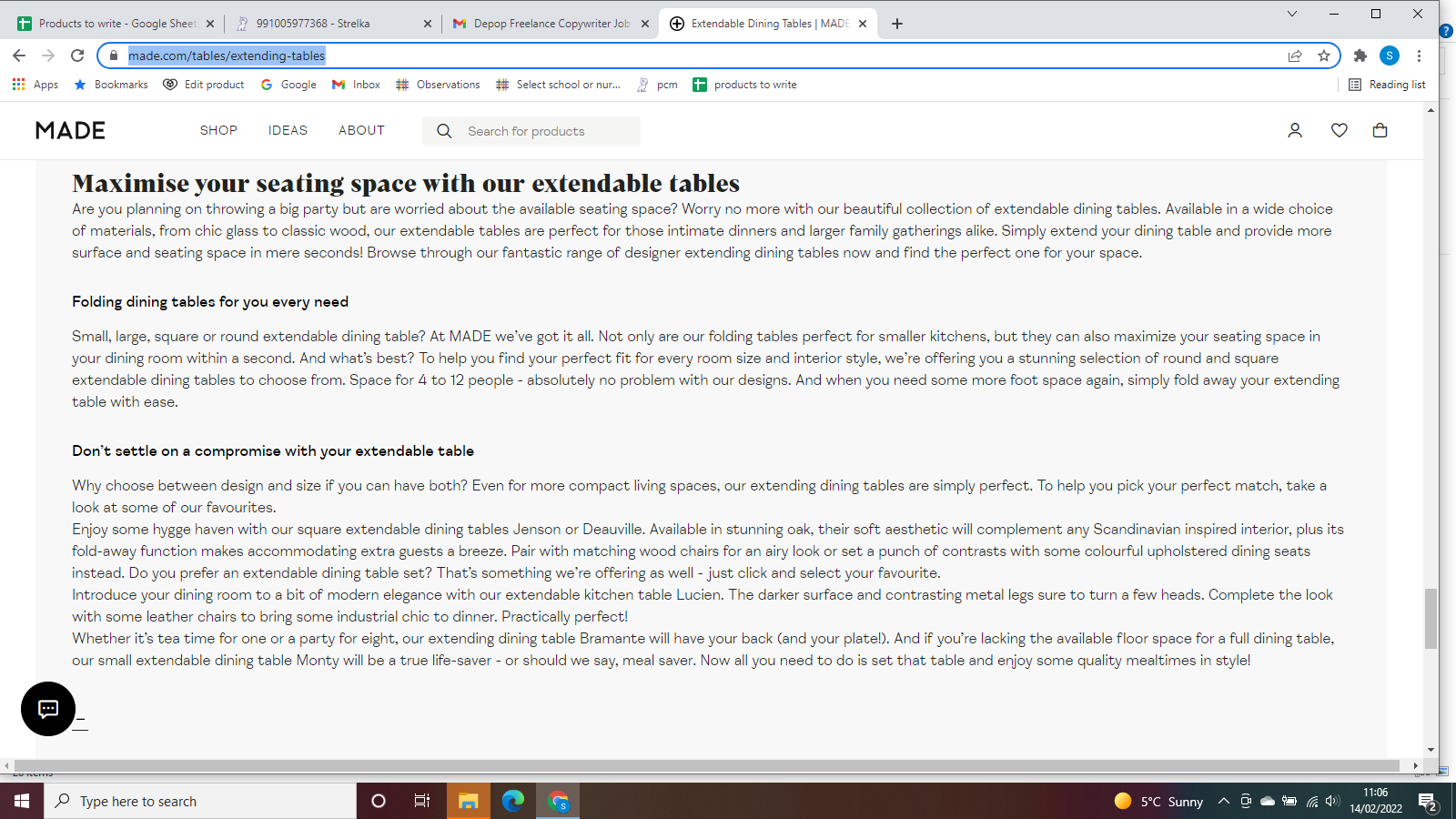Go forward with the browser arrow
Viewport: 1456px width, 819px height.
(x=48, y=56)
